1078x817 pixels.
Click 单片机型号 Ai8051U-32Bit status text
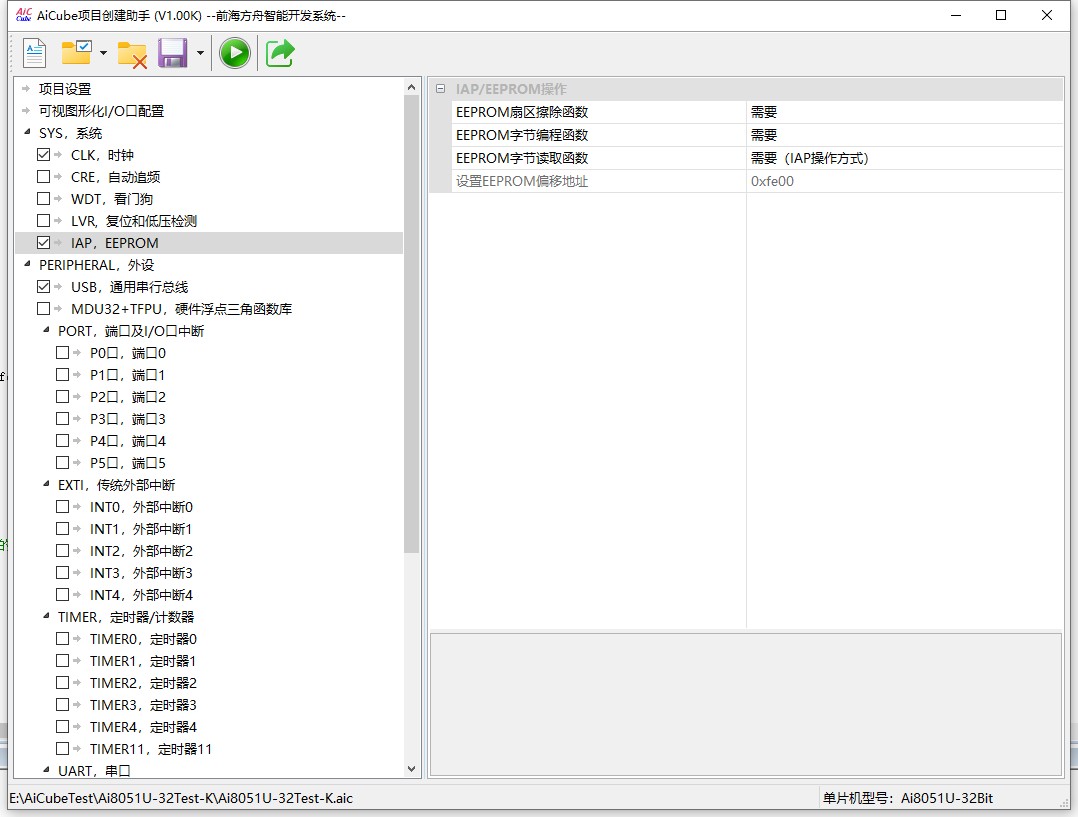[x=908, y=798]
